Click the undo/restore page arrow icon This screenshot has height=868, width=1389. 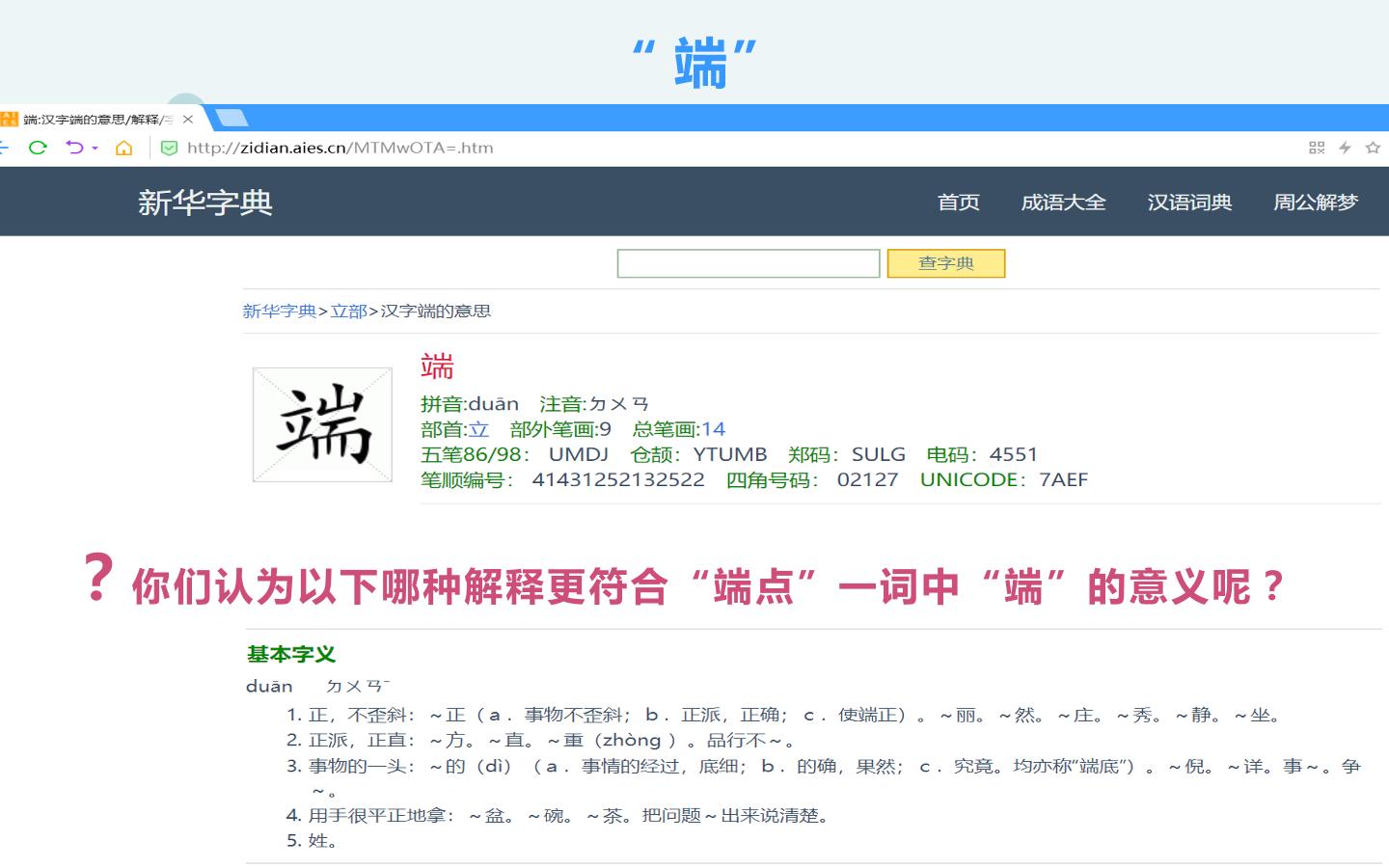point(74,148)
